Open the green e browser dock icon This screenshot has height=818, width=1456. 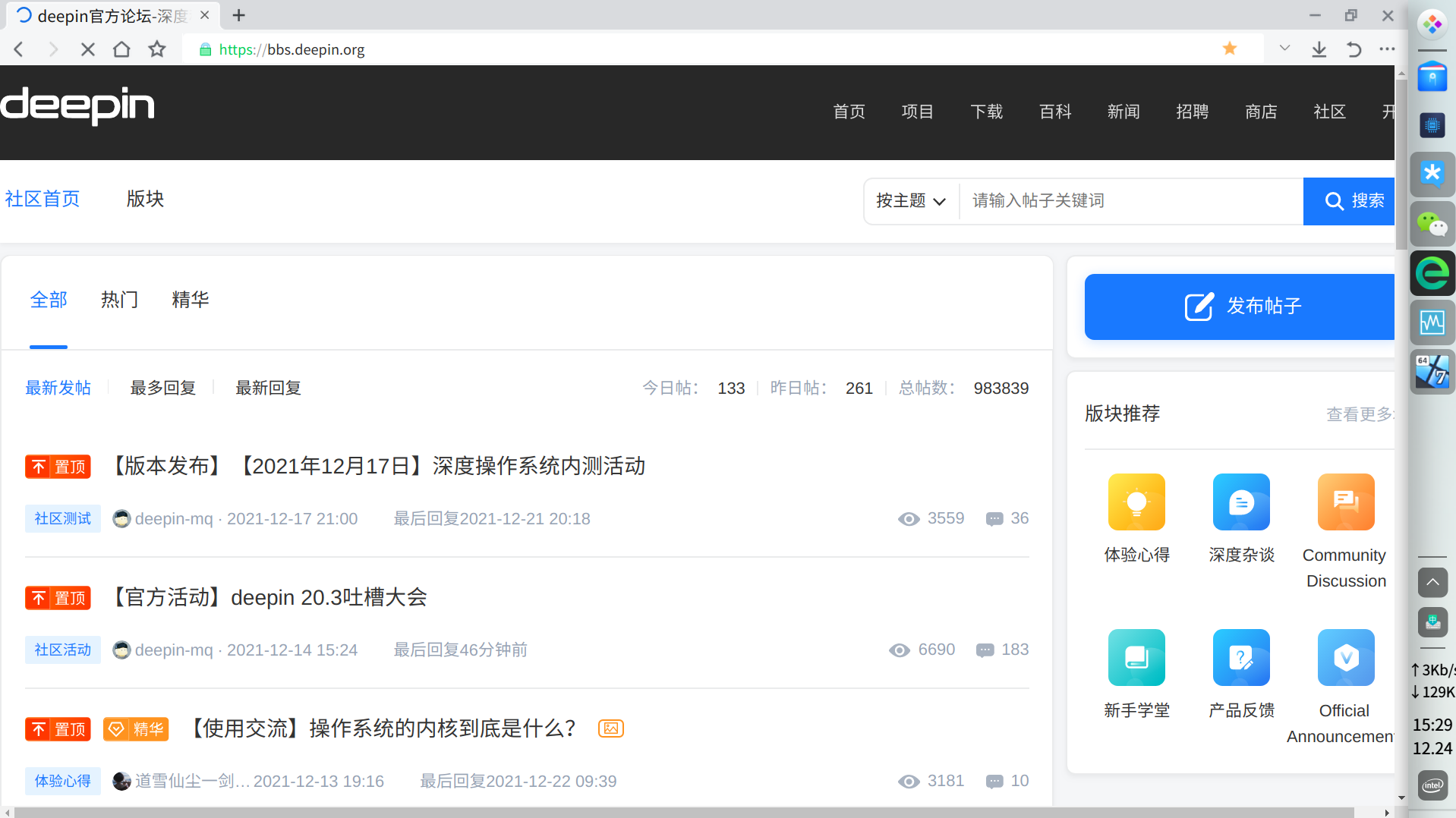click(1432, 273)
